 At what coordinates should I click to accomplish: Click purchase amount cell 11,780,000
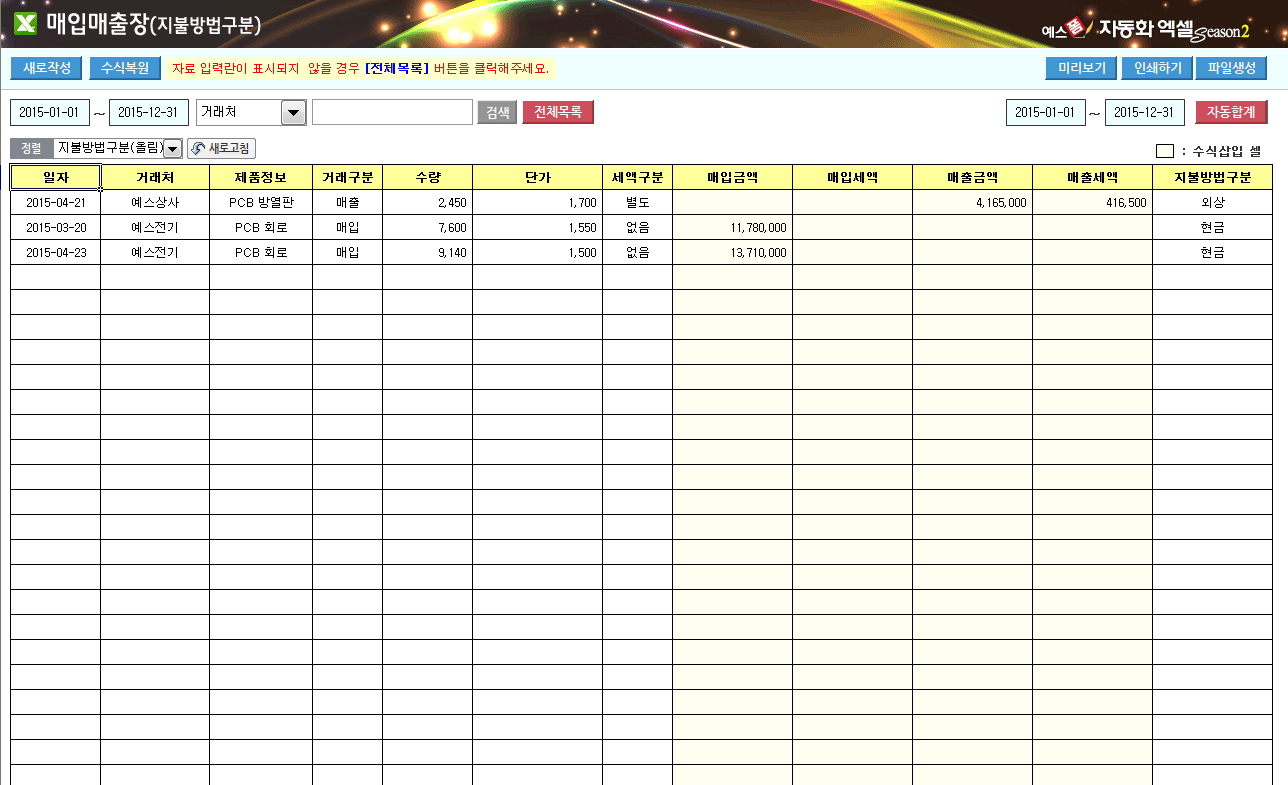733,227
